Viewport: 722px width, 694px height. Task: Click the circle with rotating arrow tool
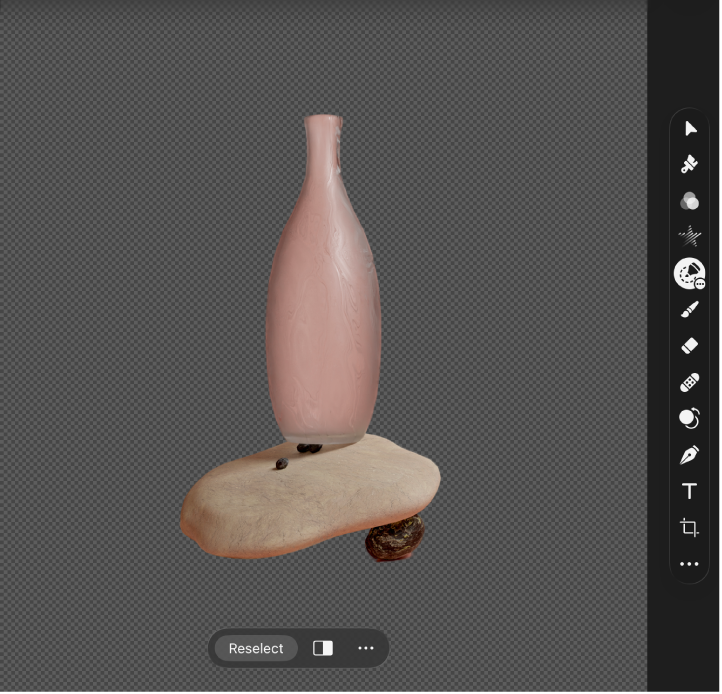[x=689, y=418]
